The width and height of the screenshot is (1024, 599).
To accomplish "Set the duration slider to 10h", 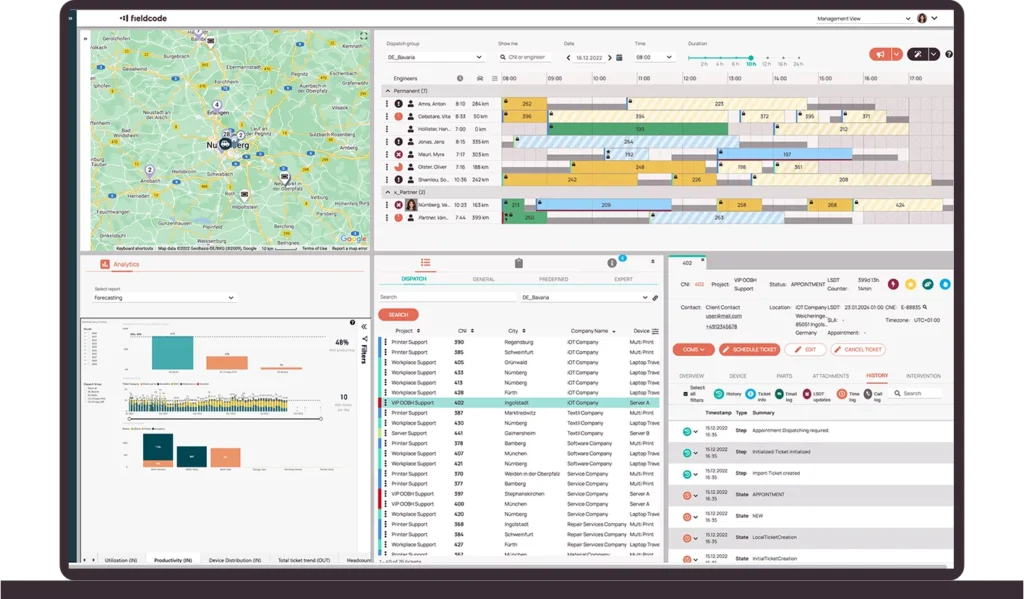I will [751, 58].
